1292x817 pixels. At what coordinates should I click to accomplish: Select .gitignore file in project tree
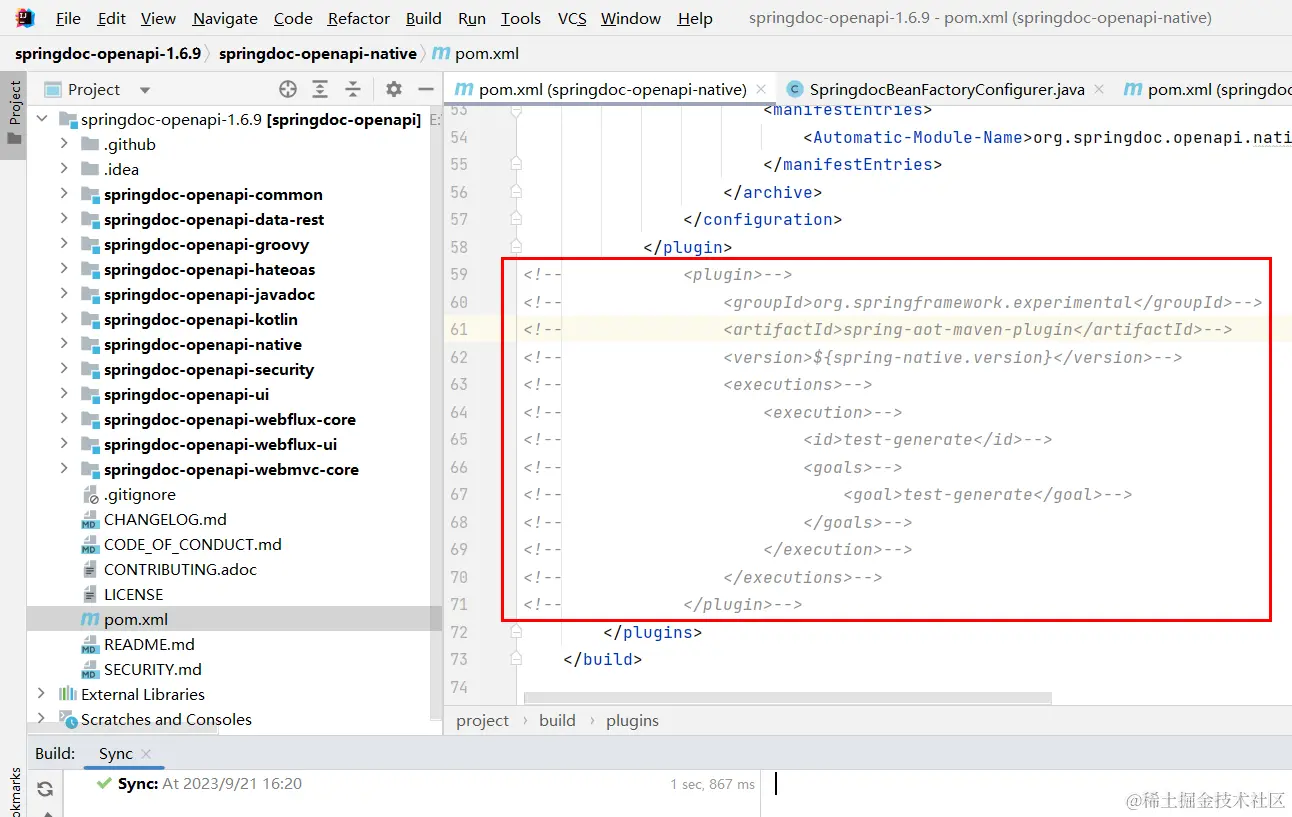pos(140,494)
